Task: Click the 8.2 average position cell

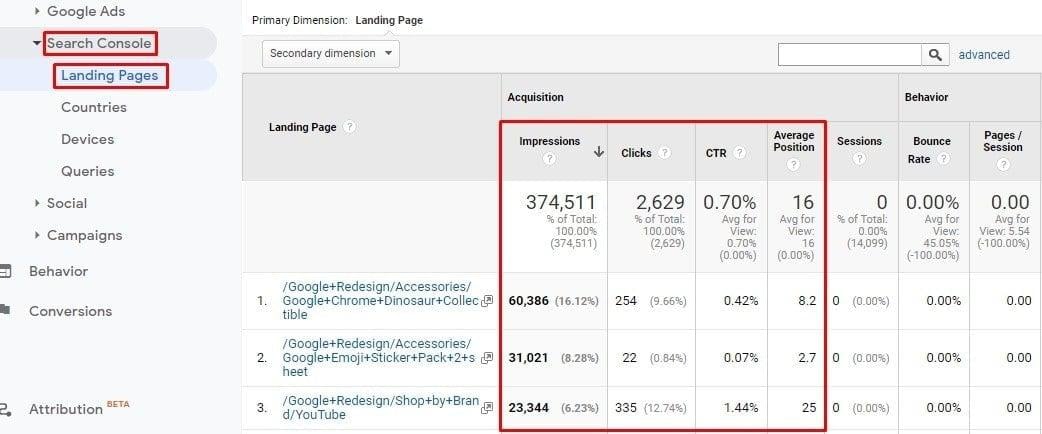Action: coord(807,300)
